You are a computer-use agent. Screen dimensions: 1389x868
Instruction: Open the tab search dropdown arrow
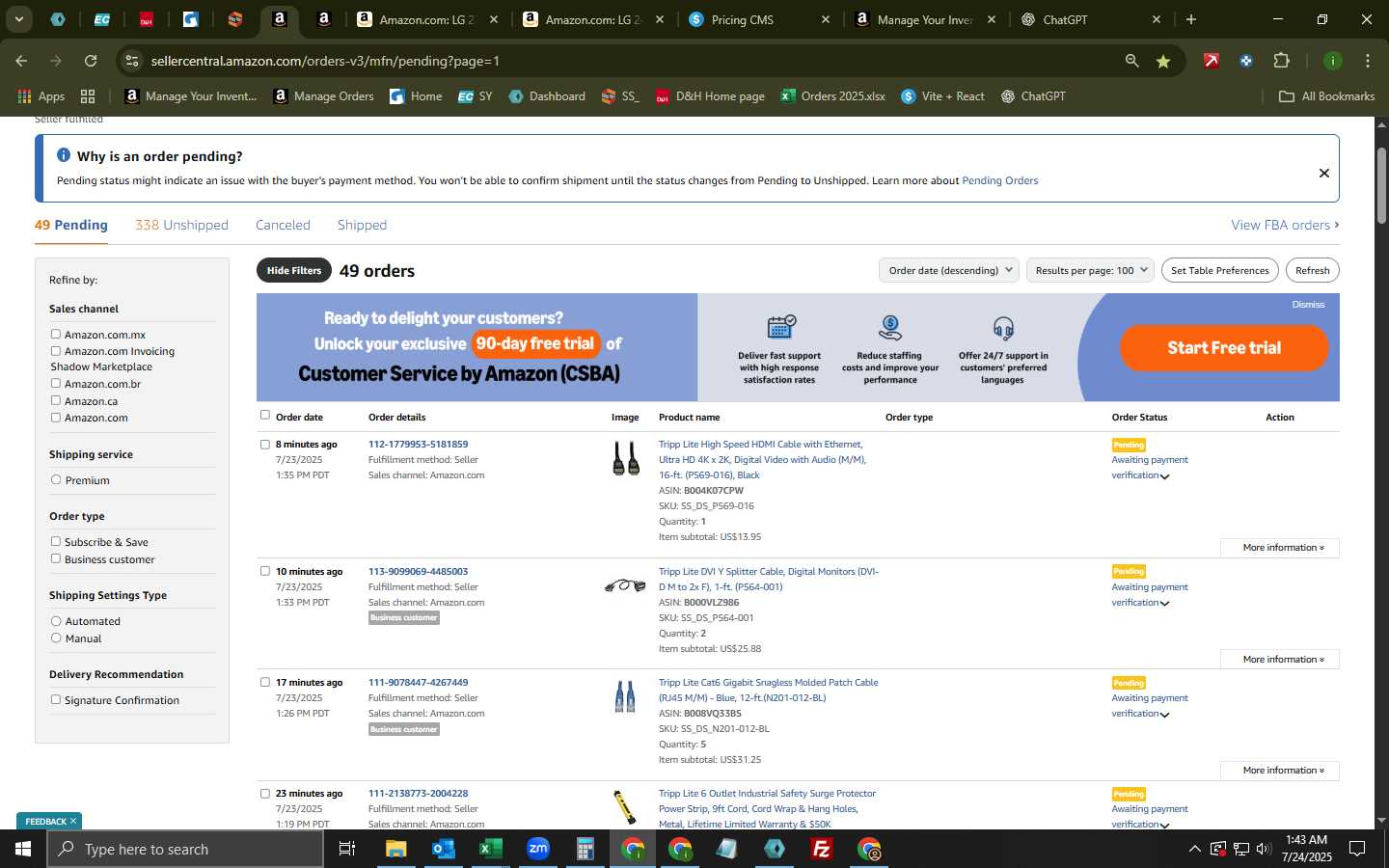coord(18,18)
